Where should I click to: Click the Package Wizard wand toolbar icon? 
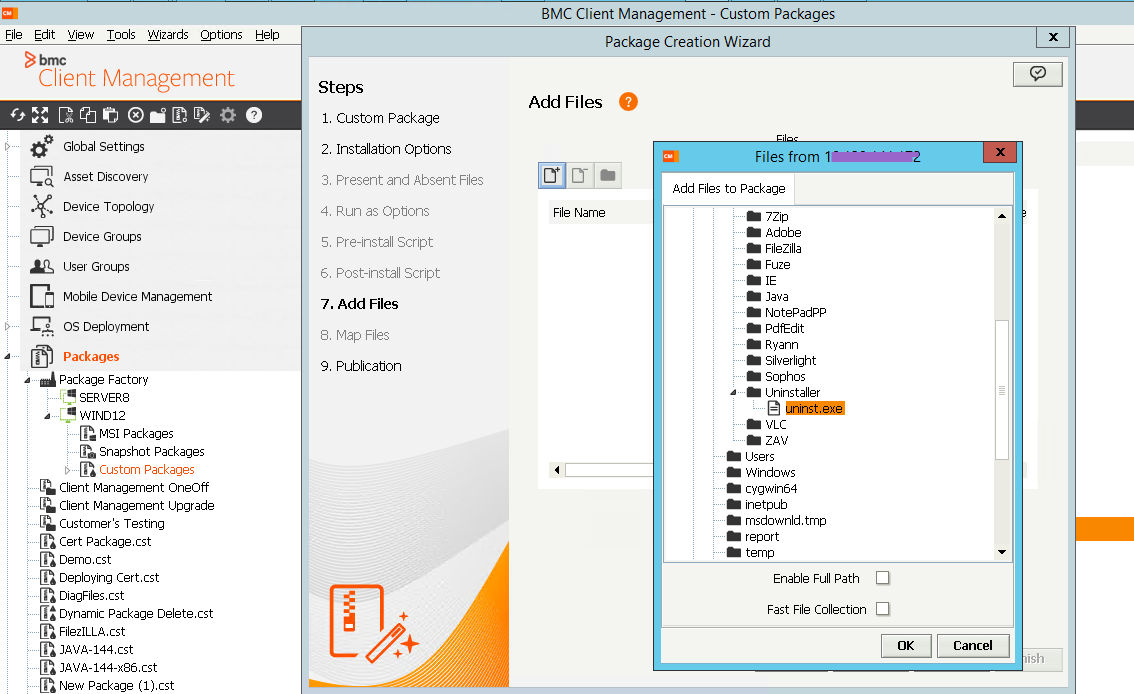tap(202, 115)
